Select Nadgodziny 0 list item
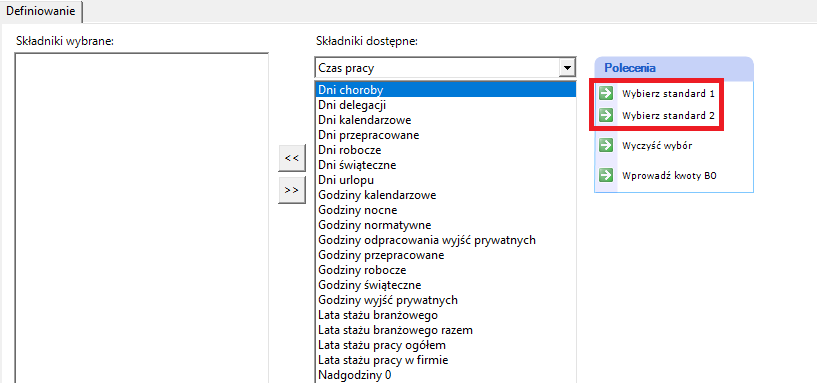This screenshot has height=383, width=817. pos(445,375)
